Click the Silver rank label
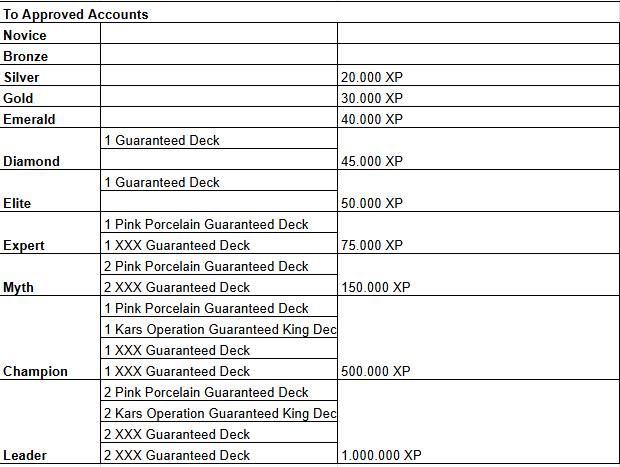This screenshot has height=467, width=620. tap(22, 78)
